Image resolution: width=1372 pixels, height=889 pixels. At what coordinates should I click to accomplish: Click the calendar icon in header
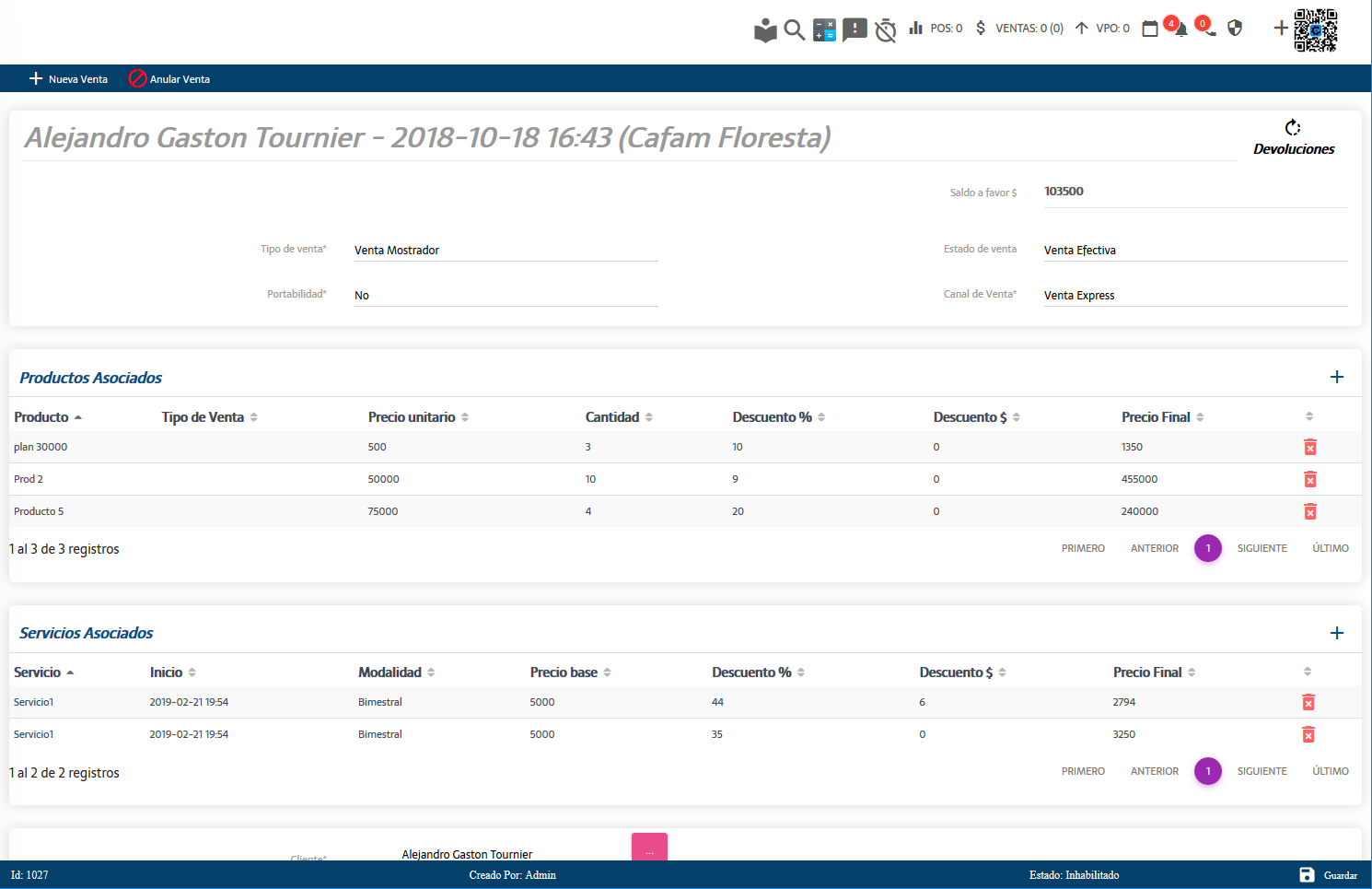coord(1150,29)
